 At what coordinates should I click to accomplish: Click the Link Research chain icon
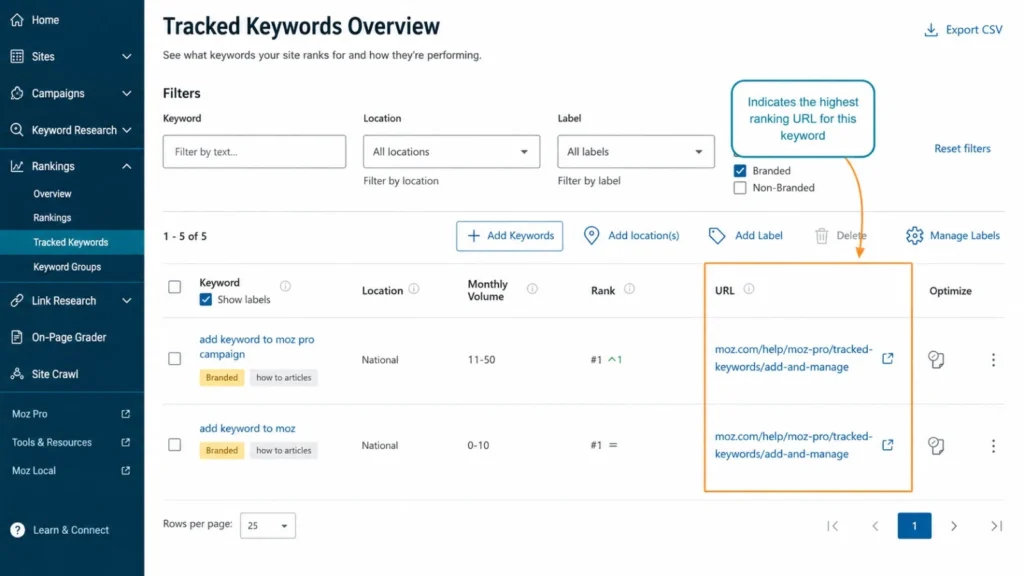[x=17, y=300]
